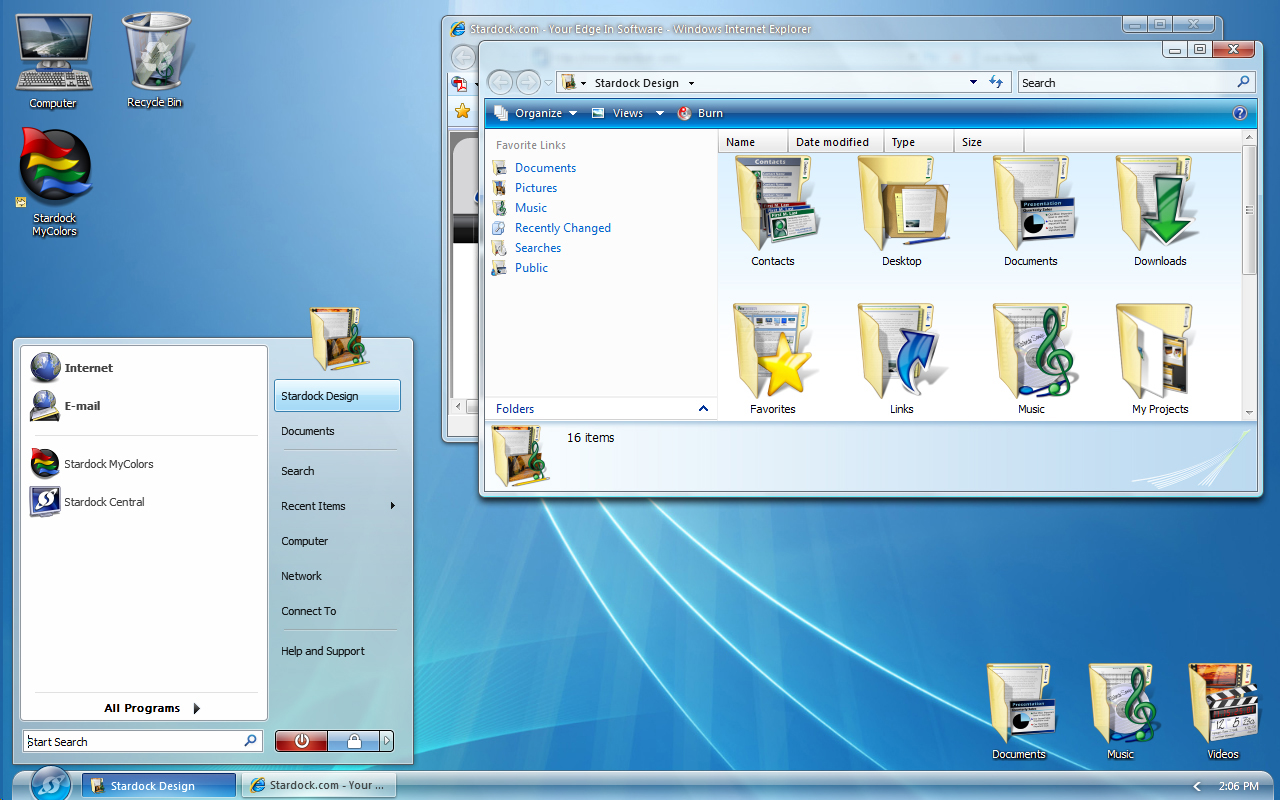Select the Recycle Bin desktop icon
The image size is (1280, 800).
pyautogui.click(x=155, y=52)
